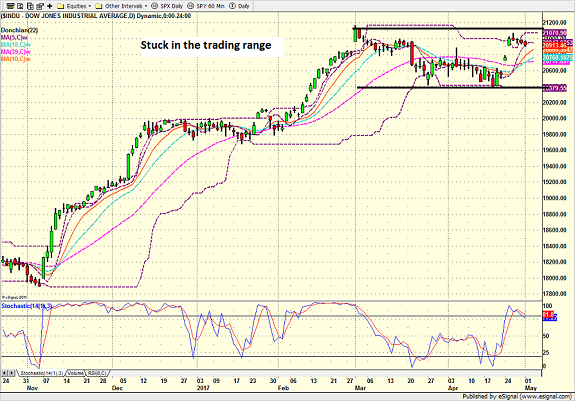Click the 21070.90 purple price marker
The width and height of the screenshot is (575, 401).
[x=555, y=33]
